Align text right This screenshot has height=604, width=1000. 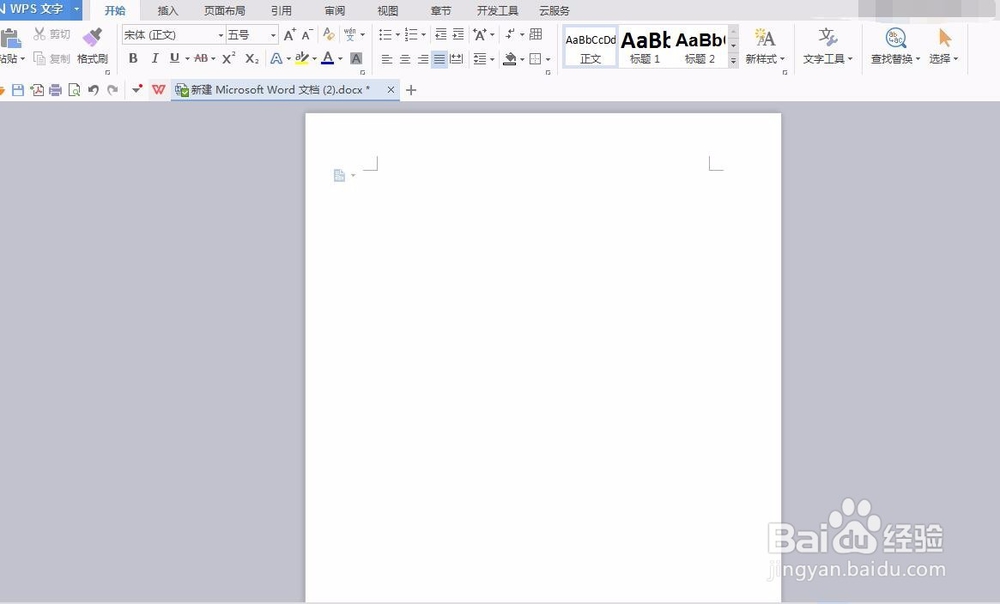click(422, 59)
